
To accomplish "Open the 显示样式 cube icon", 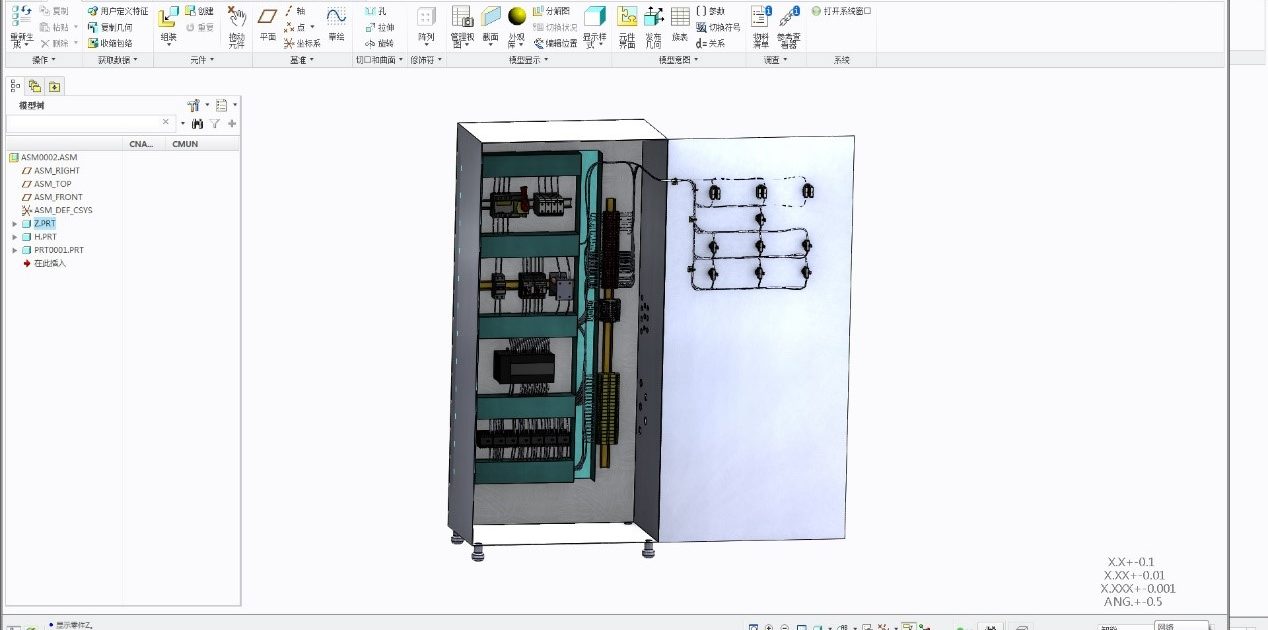I will pos(594,16).
